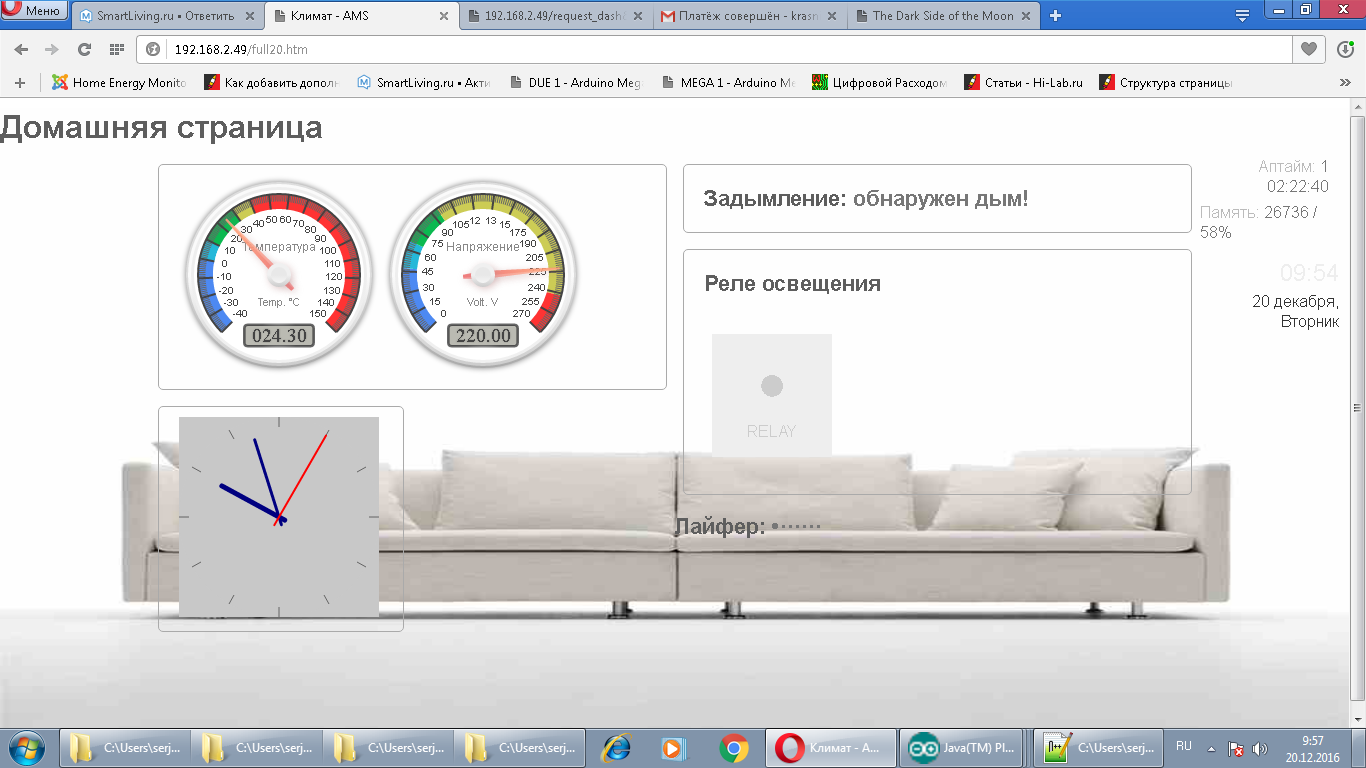Switch to The Dark Side of the Moon tab
The image size is (1366, 768).
940,16
